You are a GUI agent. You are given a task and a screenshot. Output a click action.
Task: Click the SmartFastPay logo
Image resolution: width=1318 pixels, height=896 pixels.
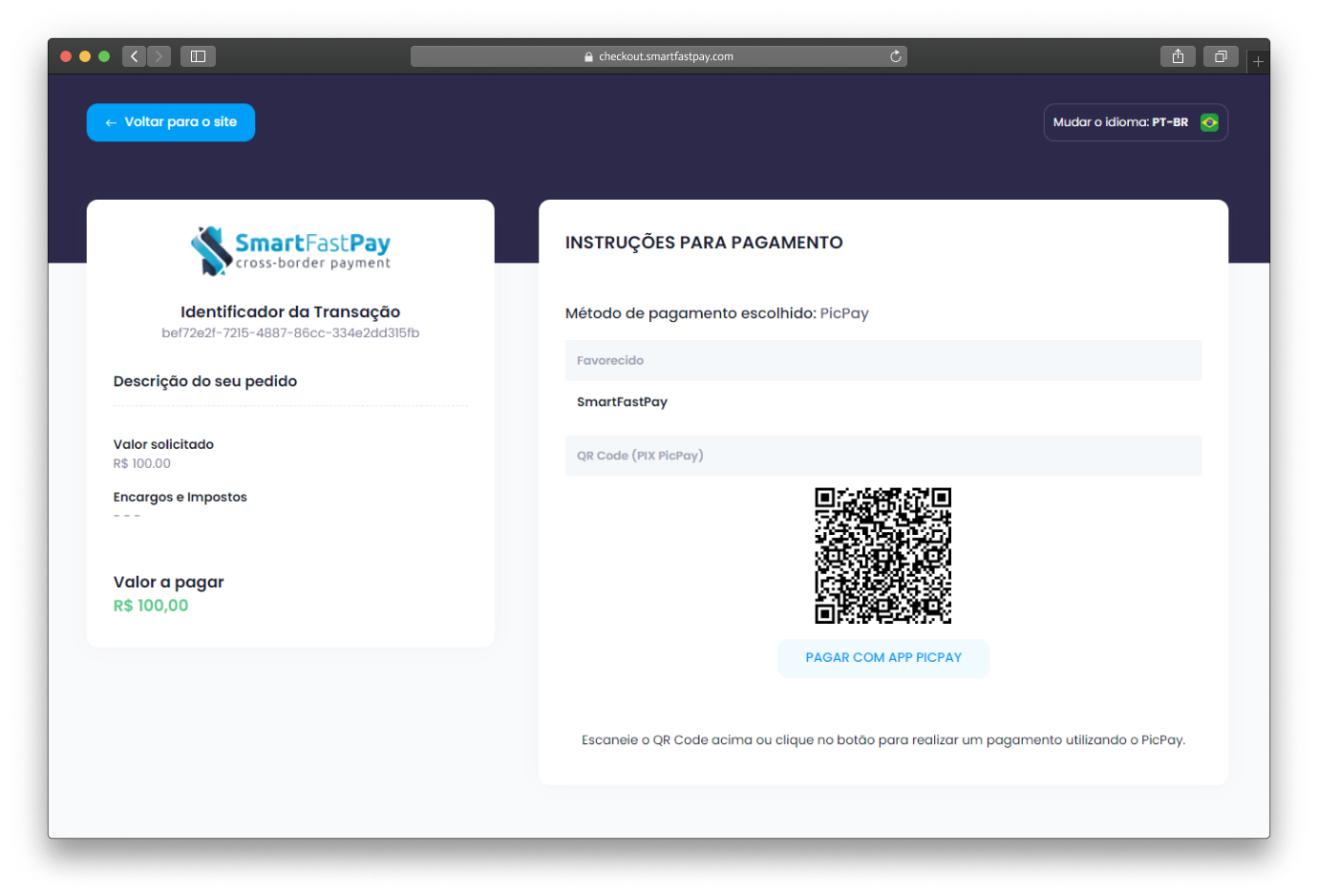290,250
